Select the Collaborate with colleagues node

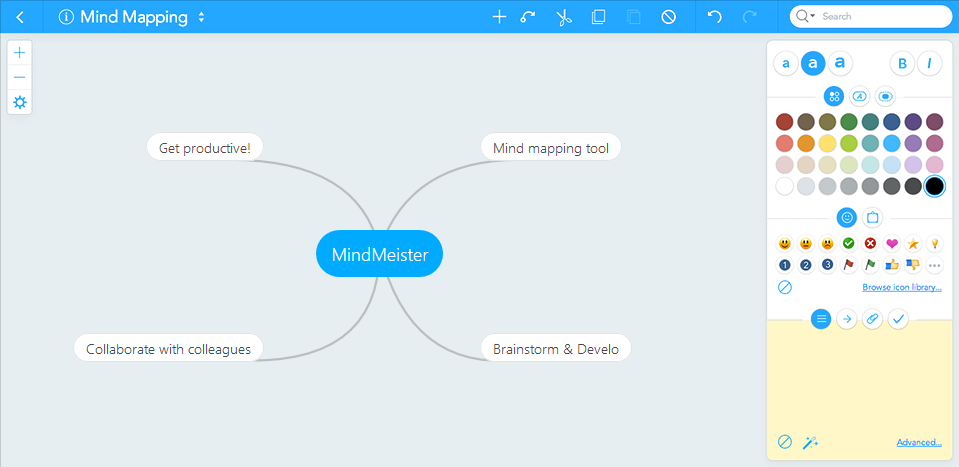pos(168,349)
